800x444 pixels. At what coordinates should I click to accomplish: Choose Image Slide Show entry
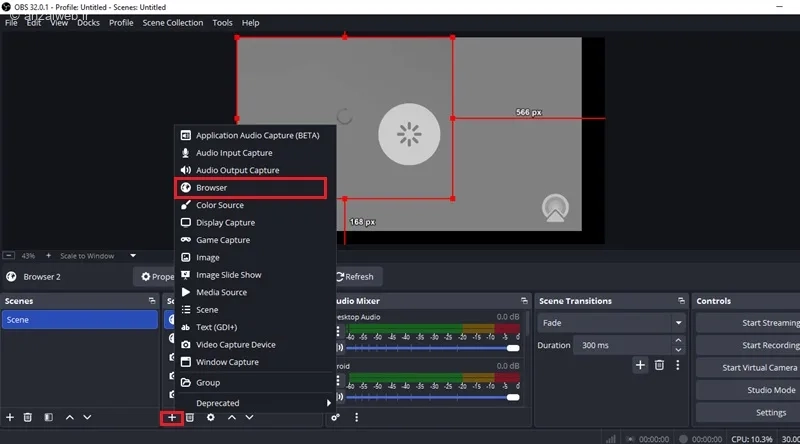[255, 275]
